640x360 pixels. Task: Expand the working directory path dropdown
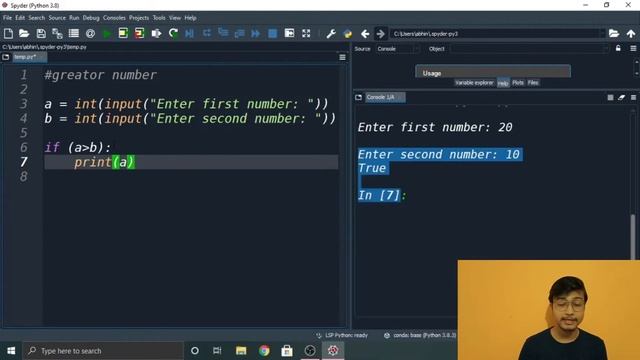[x=602, y=33]
